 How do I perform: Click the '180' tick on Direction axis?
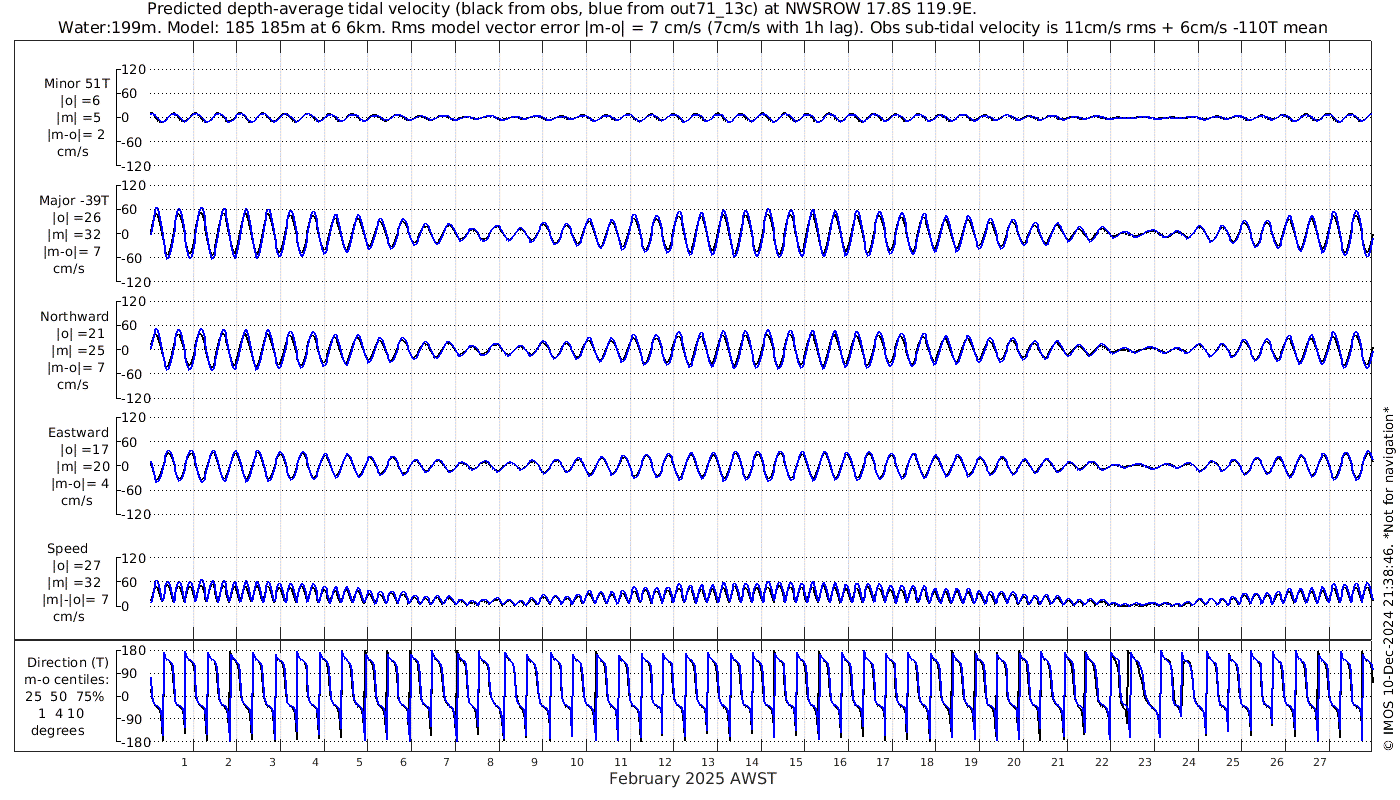(x=135, y=650)
